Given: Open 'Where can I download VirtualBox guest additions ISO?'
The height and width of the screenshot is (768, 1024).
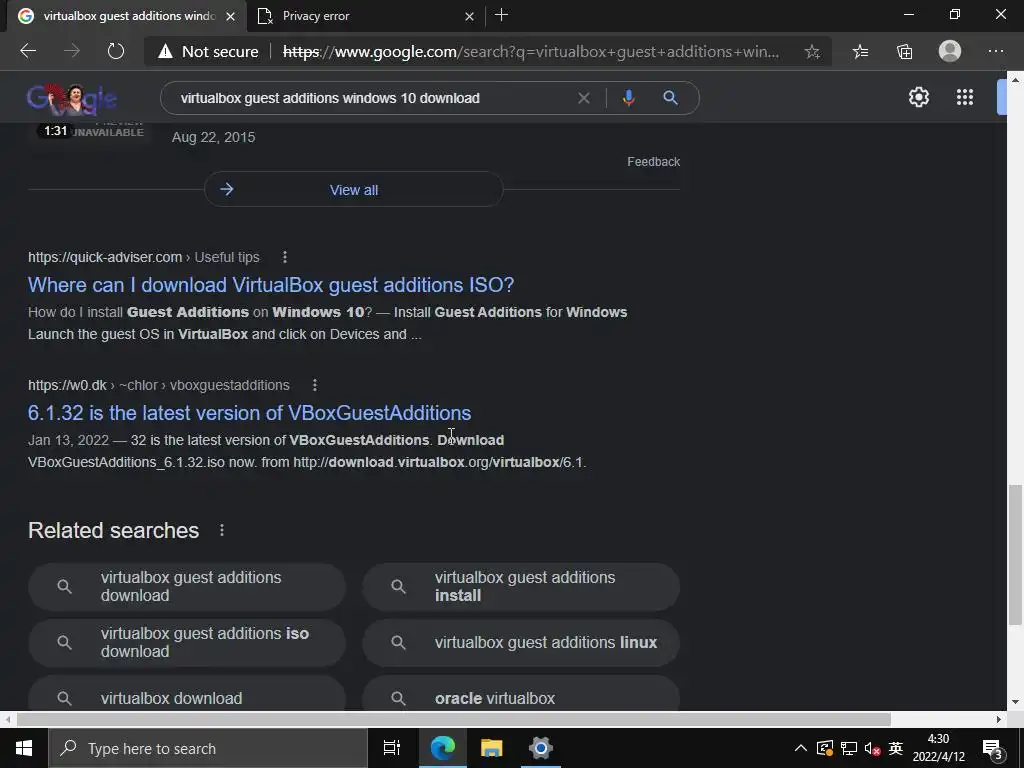Looking at the screenshot, I should [x=271, y=285].
